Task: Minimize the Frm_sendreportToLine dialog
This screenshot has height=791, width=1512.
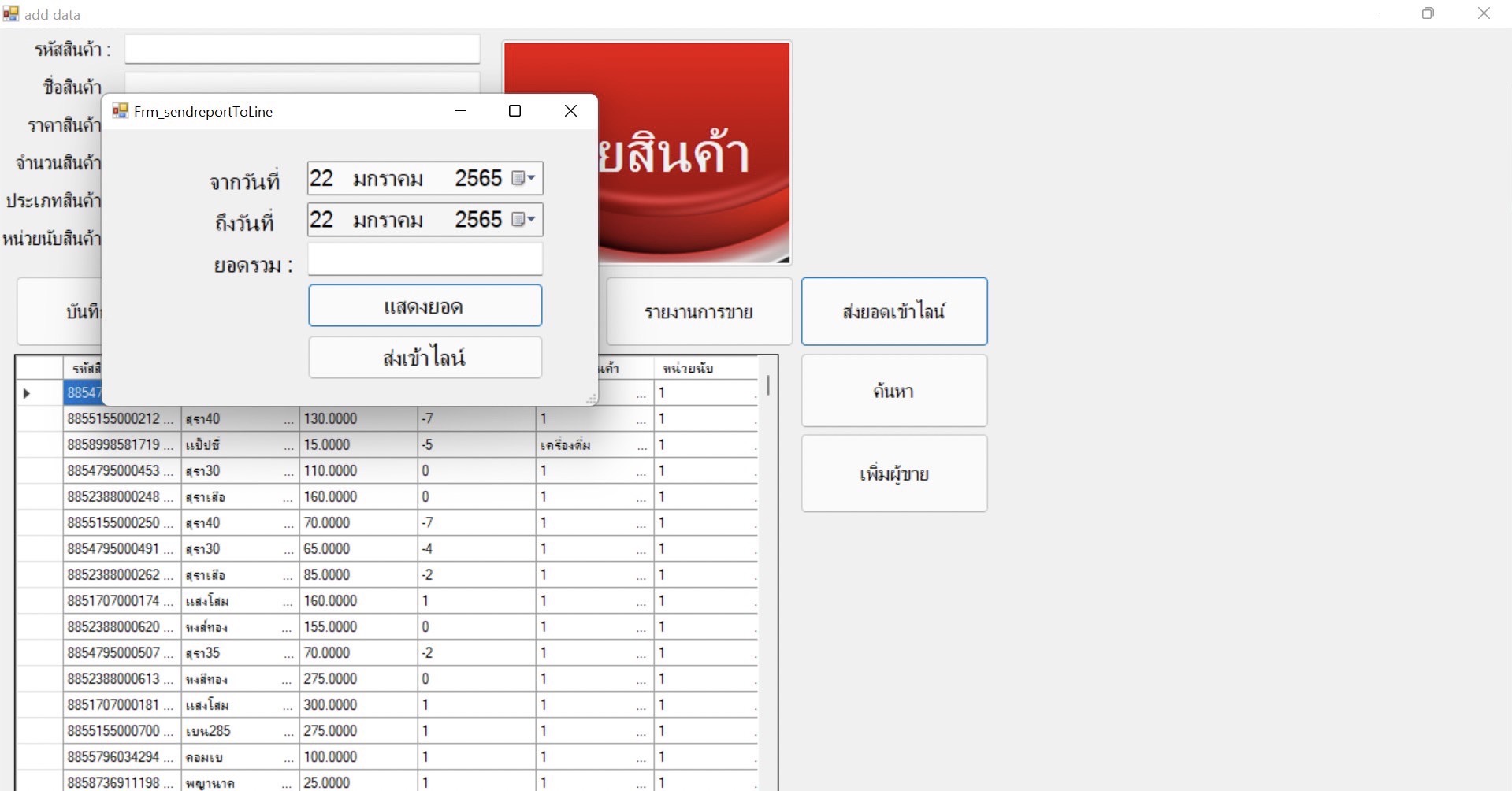Action: point(461,111)
